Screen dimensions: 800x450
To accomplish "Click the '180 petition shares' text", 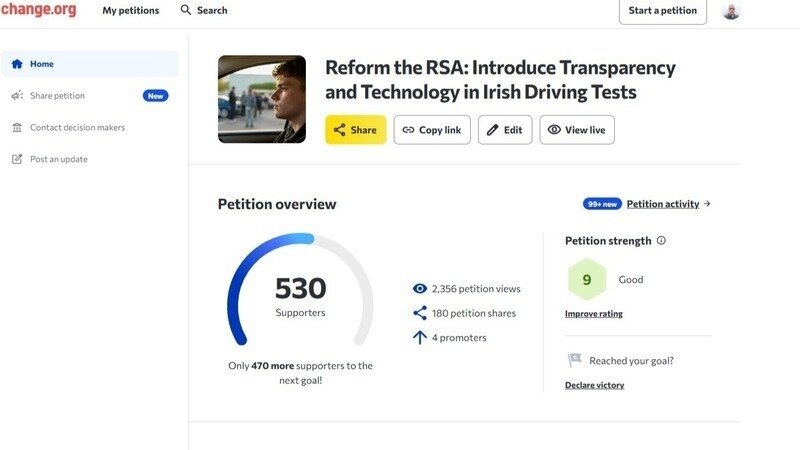I will point(473,313).
